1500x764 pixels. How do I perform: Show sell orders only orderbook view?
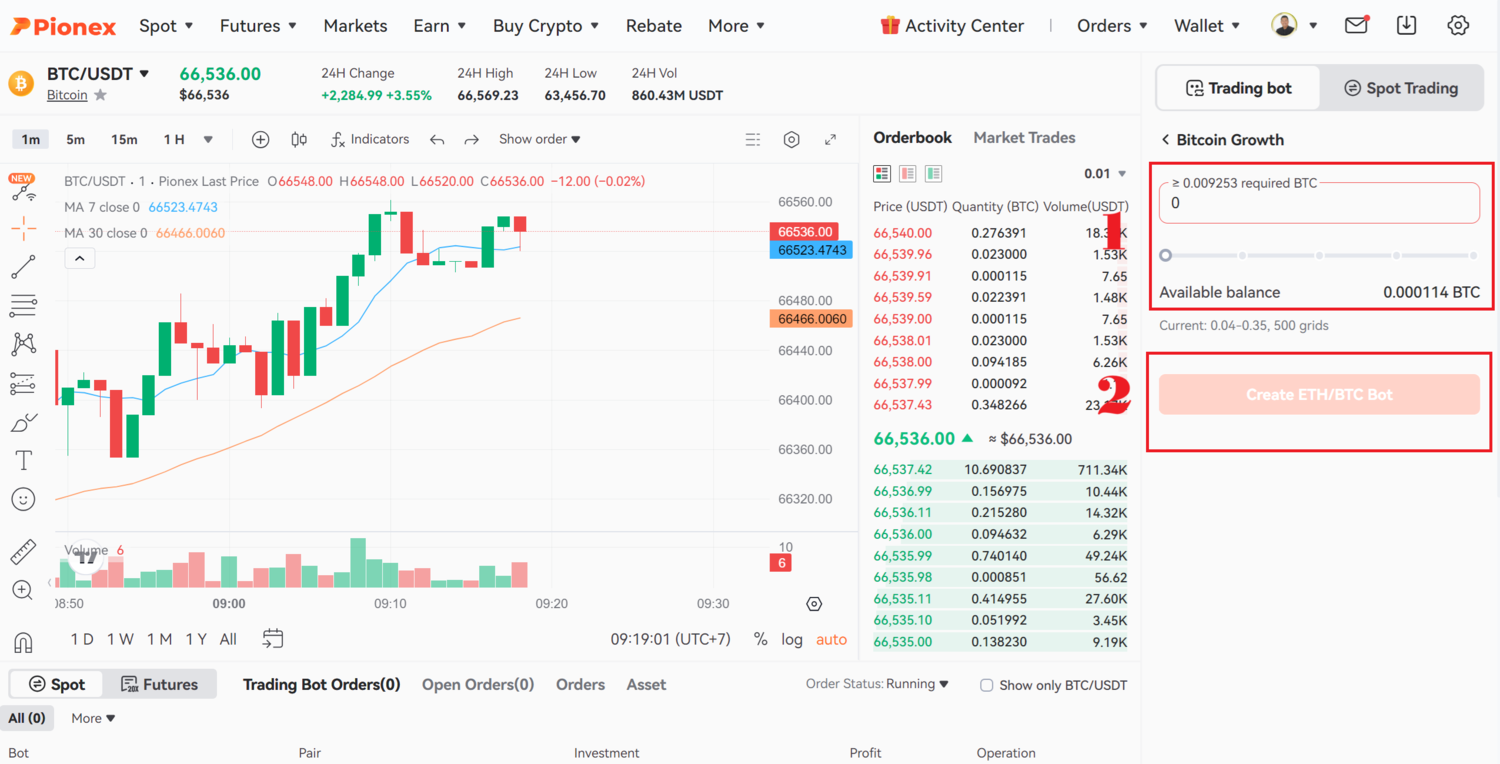click(908, 174)
